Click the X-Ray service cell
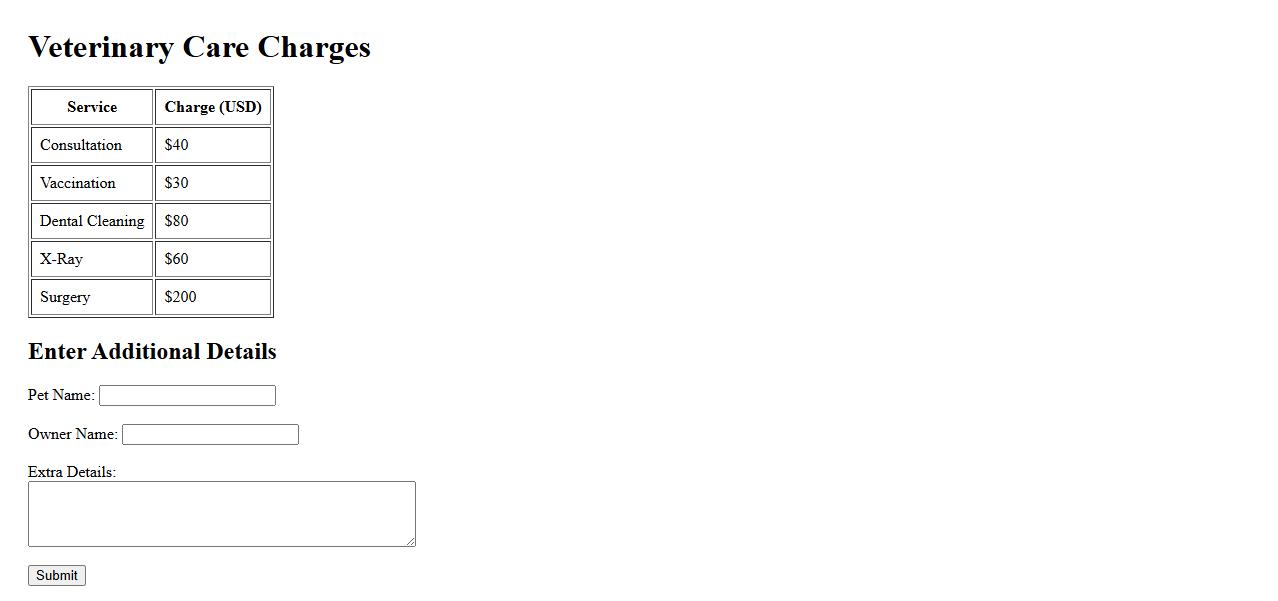 (x=62, y=259)
